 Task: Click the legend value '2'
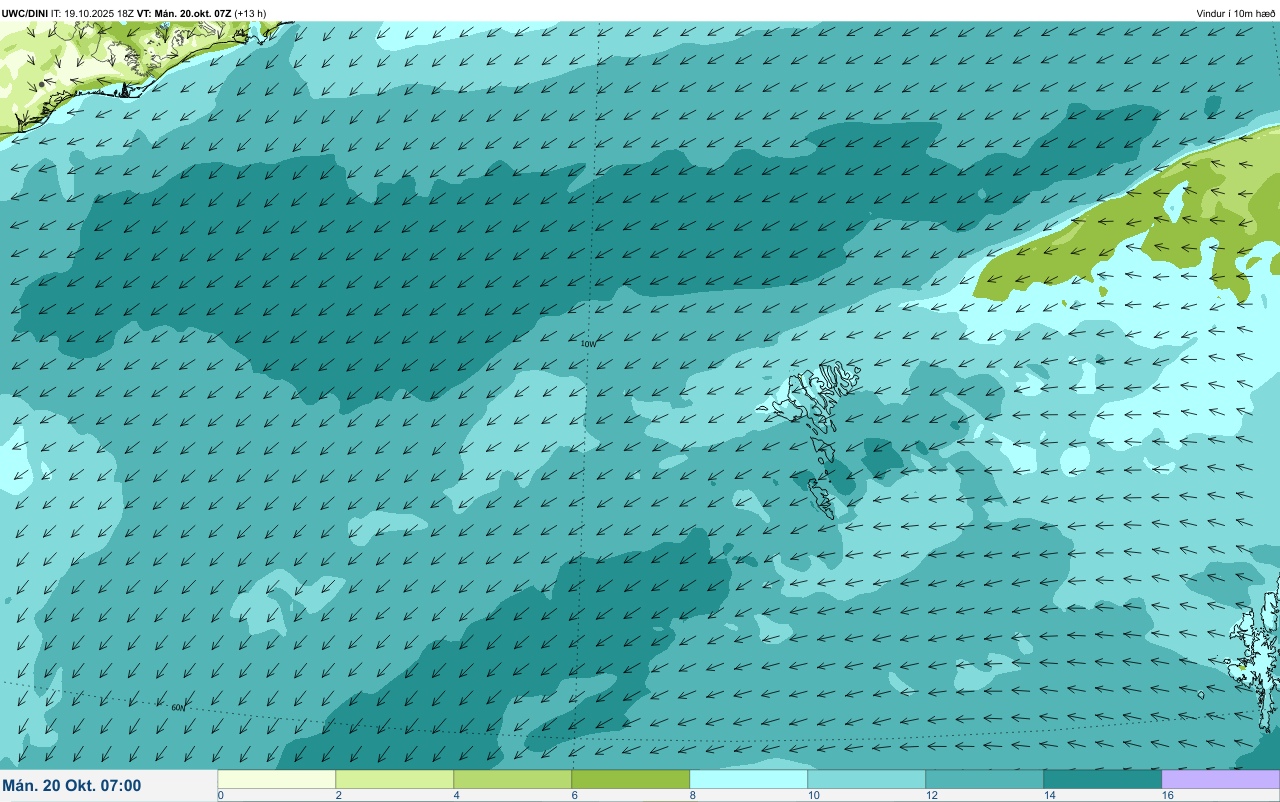pos(338,795)
